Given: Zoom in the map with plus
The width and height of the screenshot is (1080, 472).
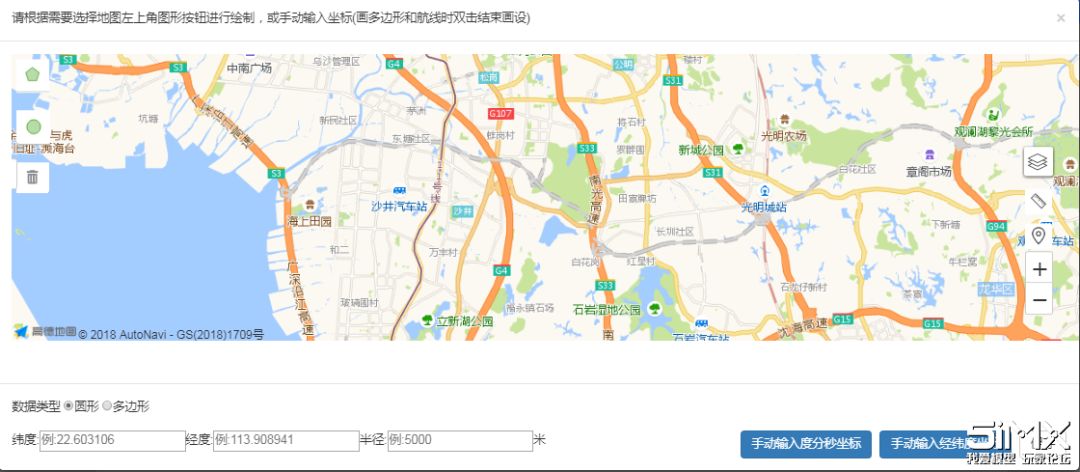Looking at the screenshot, I should (1039, 269).
